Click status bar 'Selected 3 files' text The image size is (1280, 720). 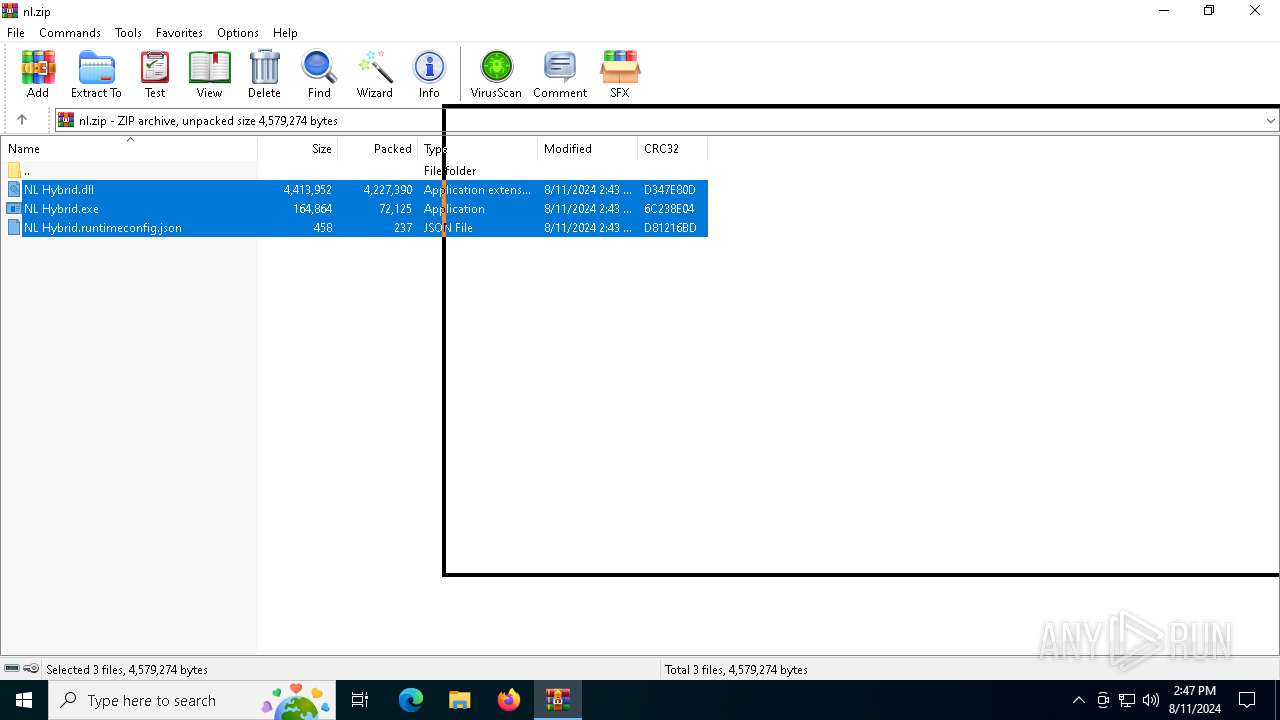tap(127, 670)
